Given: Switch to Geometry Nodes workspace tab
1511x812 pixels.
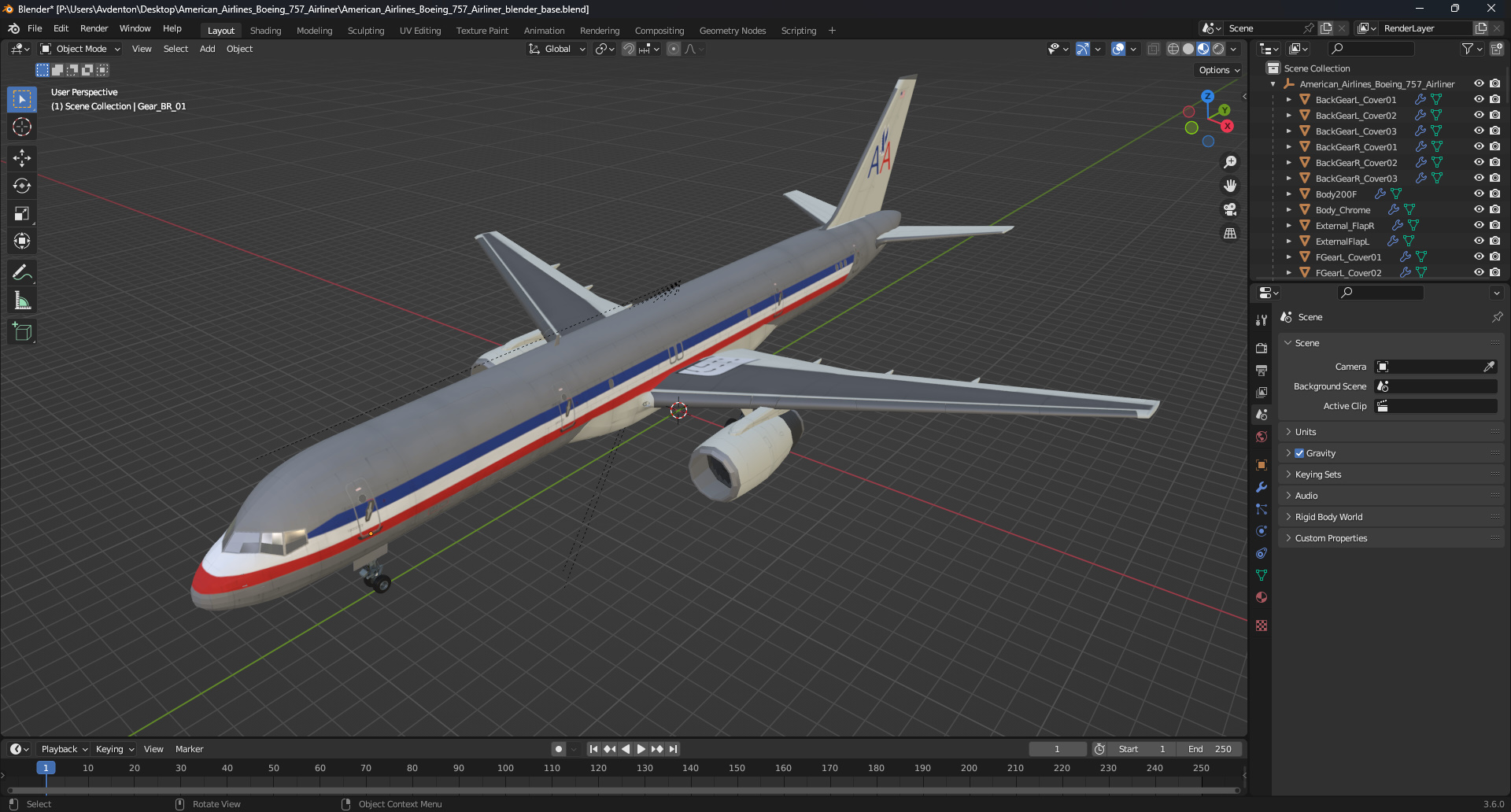Looking at the screenshot, I should (732, 31).
